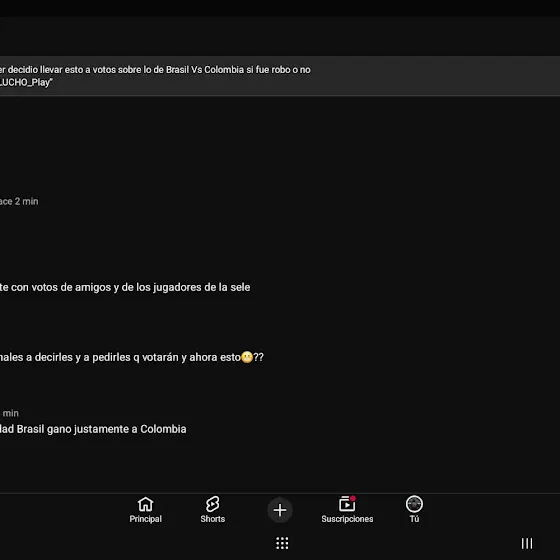Show recent apps with the three-bar icon
Image resolution: width=560 pixels, height=560 pixels.
point(527,543)
